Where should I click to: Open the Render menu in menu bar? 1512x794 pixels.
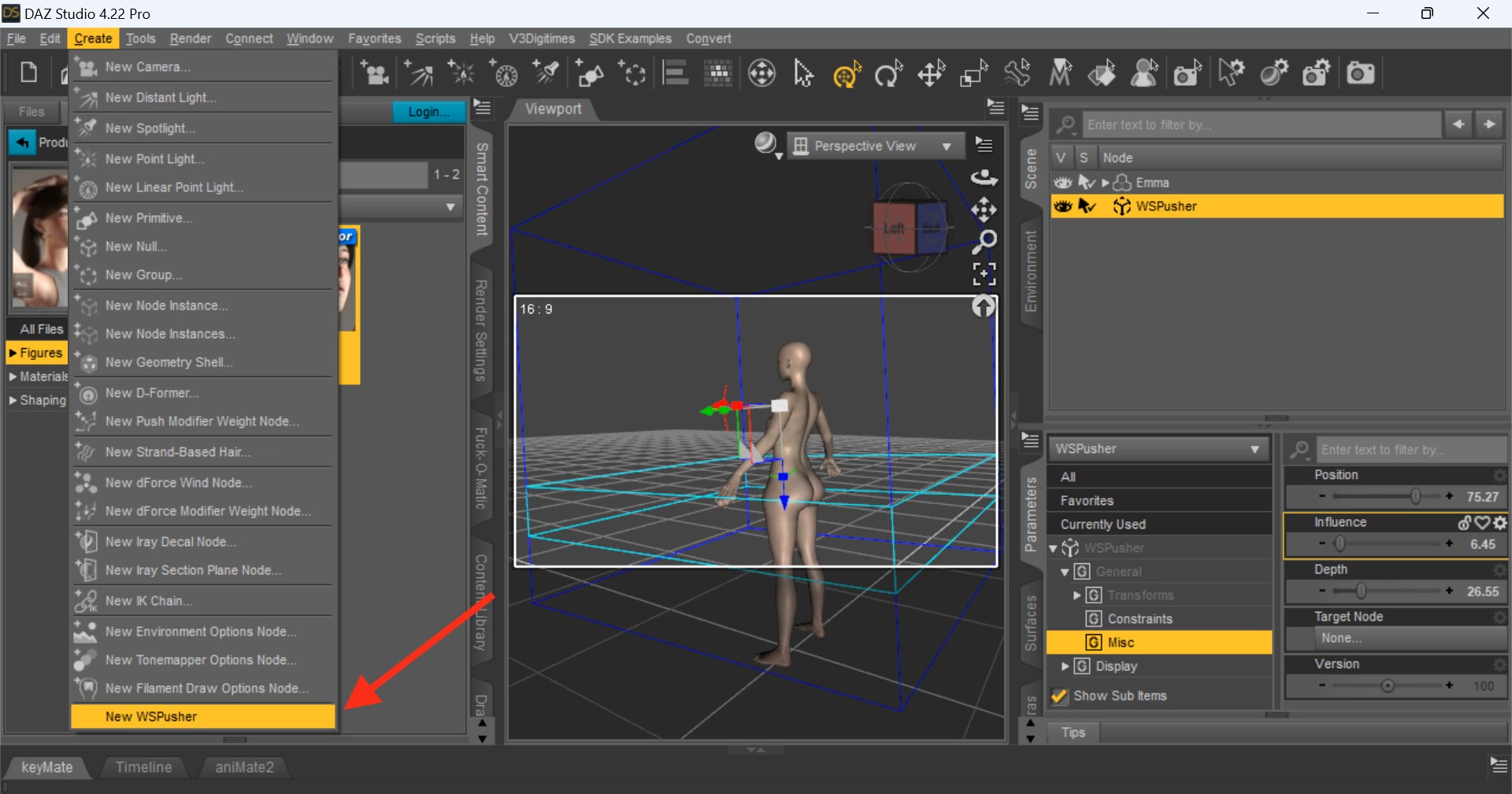click(x=191, y=39)
